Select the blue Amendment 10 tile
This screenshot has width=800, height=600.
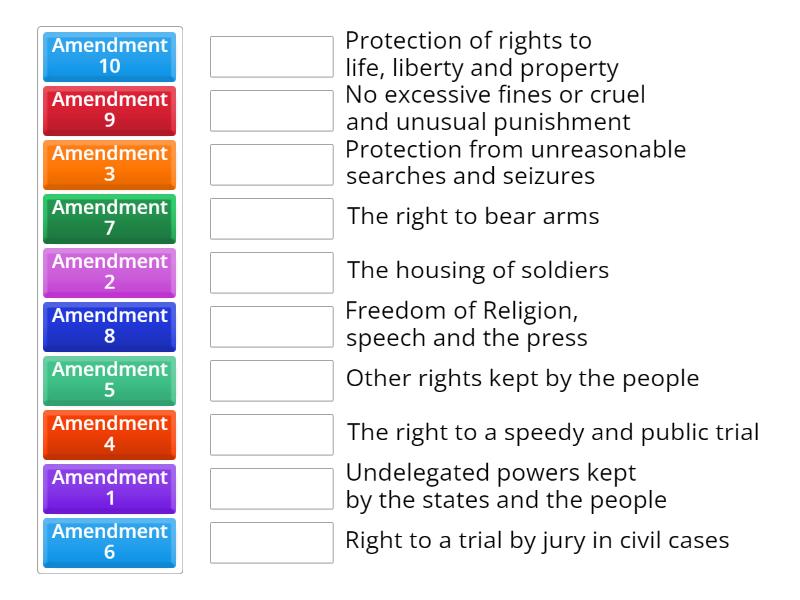point(109,57)
